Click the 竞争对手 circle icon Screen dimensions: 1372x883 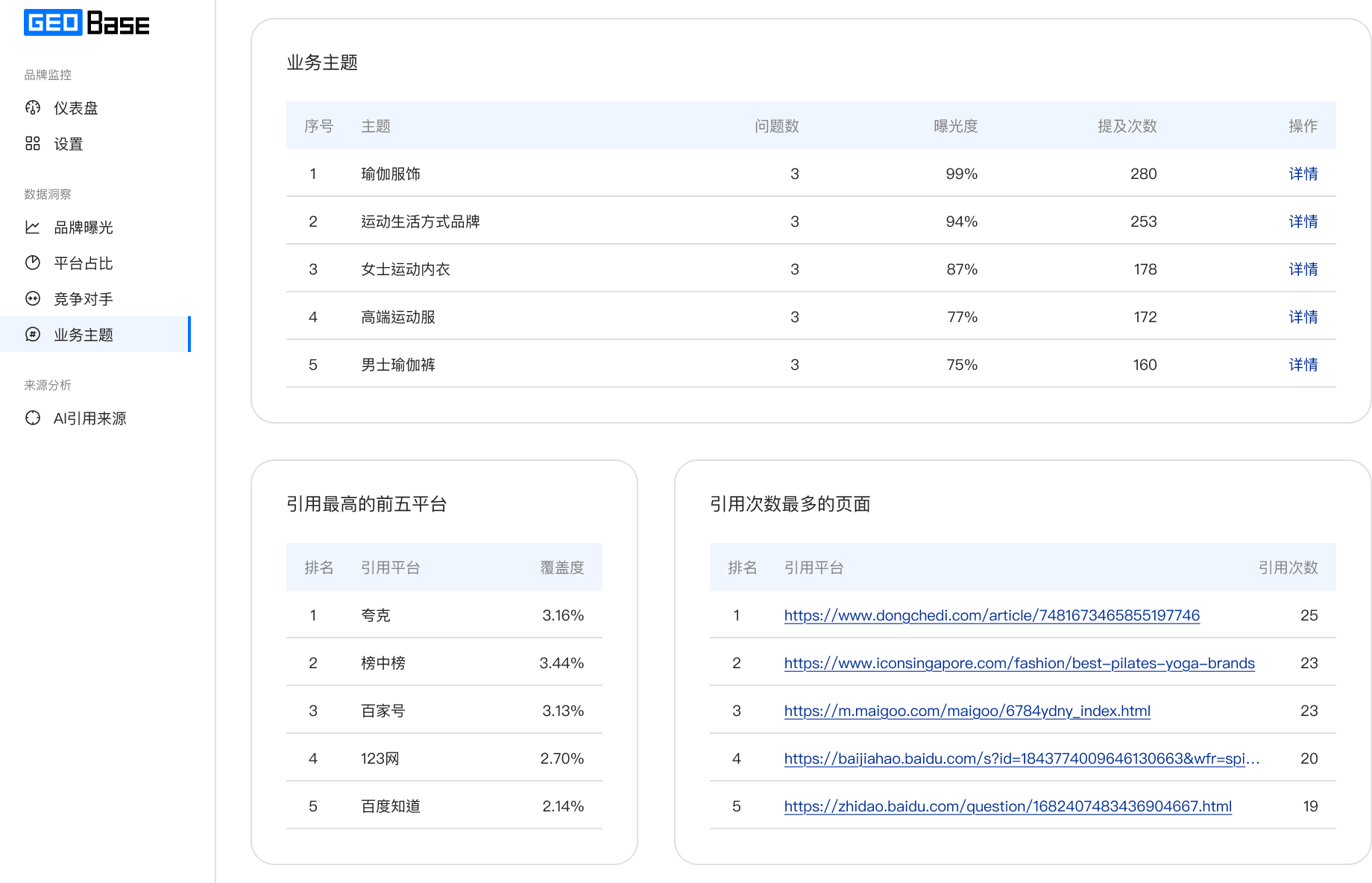(33, 299)
